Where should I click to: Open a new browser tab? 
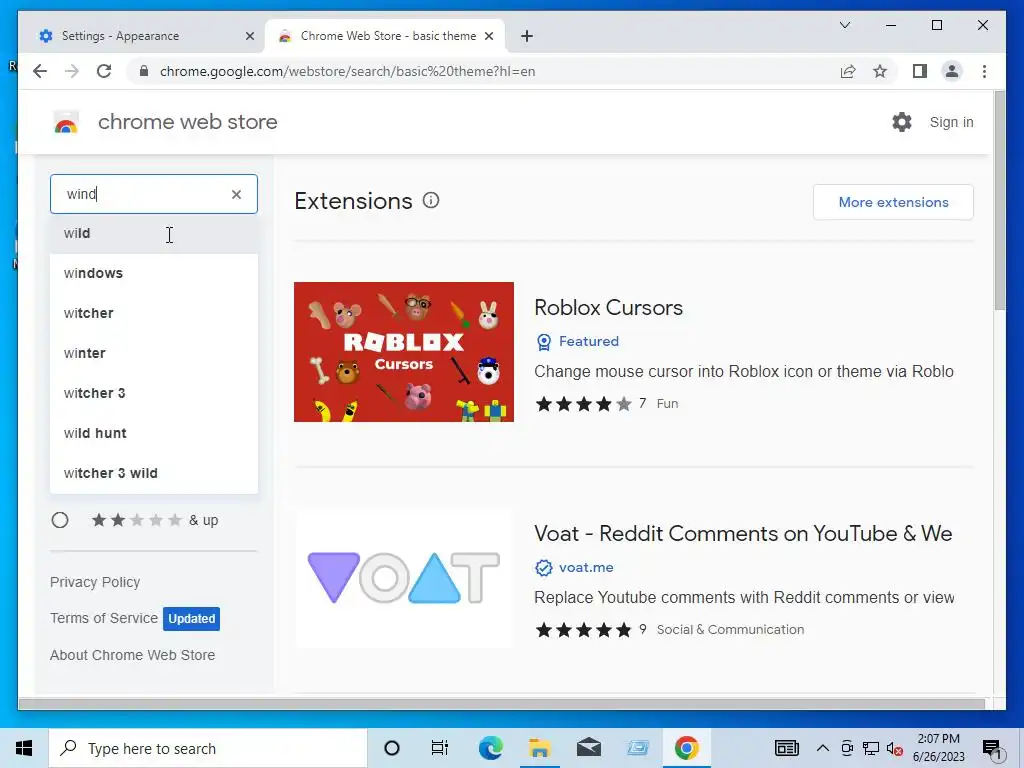(527, 36)
